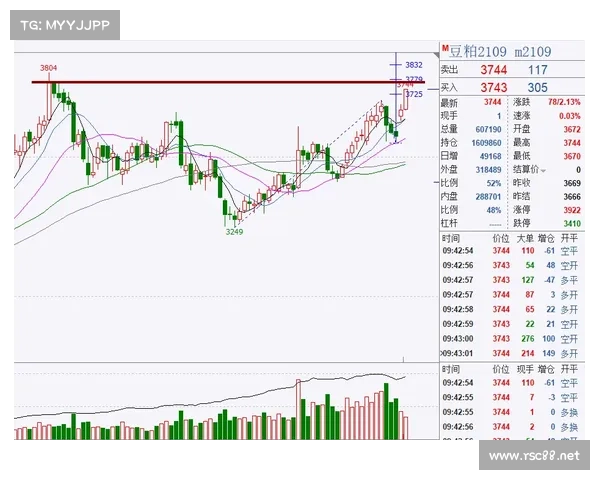600x480 pixels.
Task: Click the 3249 low price label
Action: click(x=235, y=231)
